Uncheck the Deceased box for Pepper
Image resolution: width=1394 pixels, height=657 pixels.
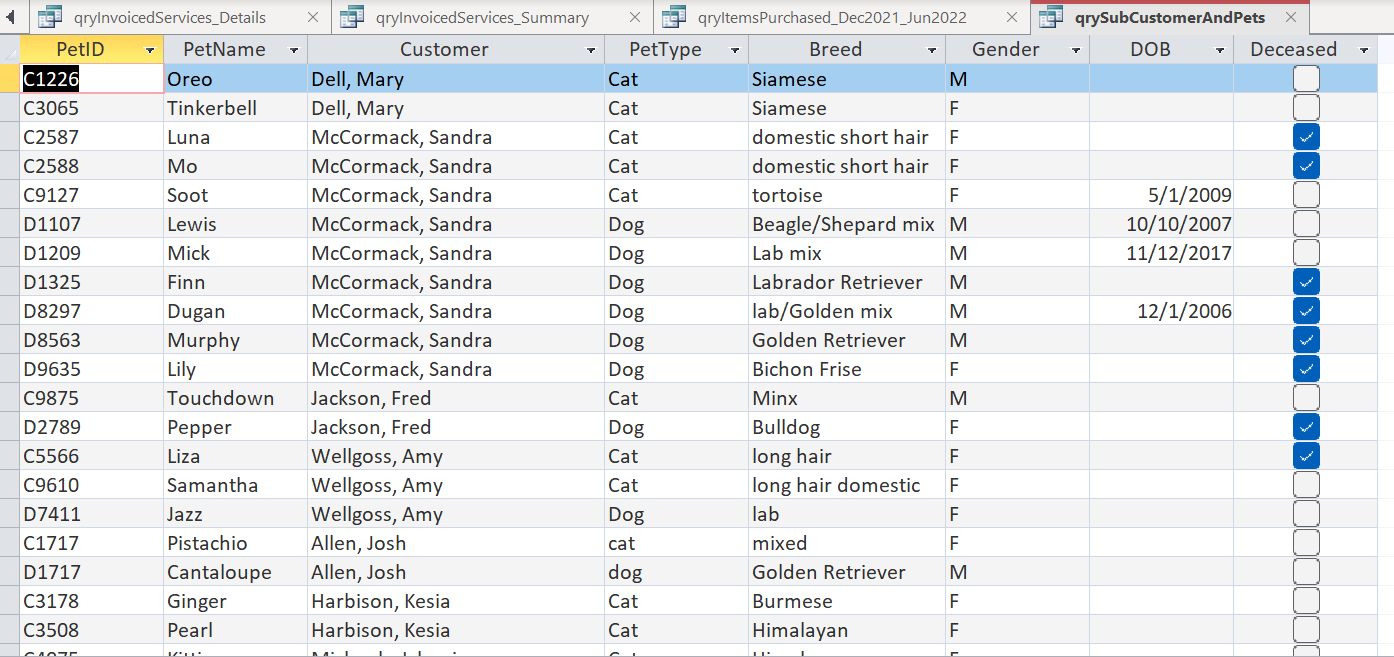pos(1306,426)
